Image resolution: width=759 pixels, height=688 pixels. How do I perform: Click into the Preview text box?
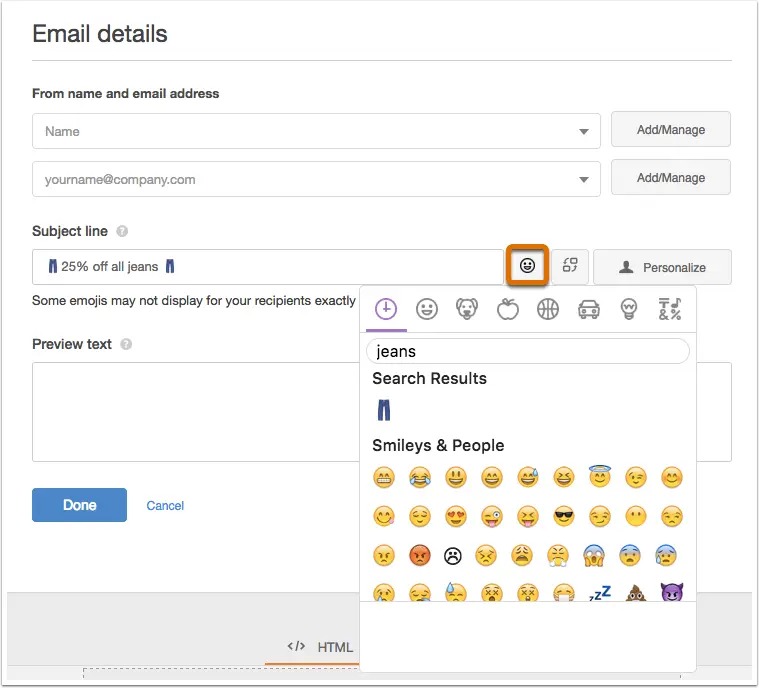[196, 412]
